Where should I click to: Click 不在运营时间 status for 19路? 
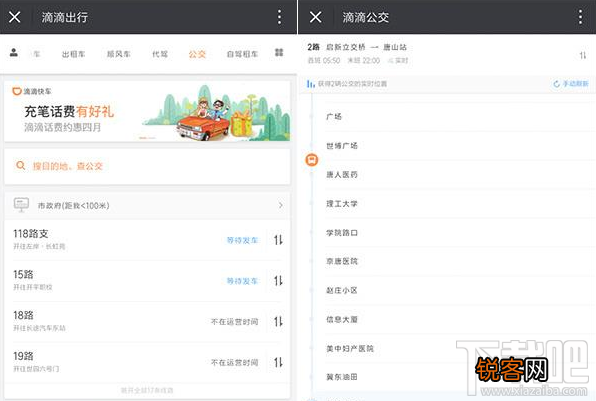click(x=235, y=362)
